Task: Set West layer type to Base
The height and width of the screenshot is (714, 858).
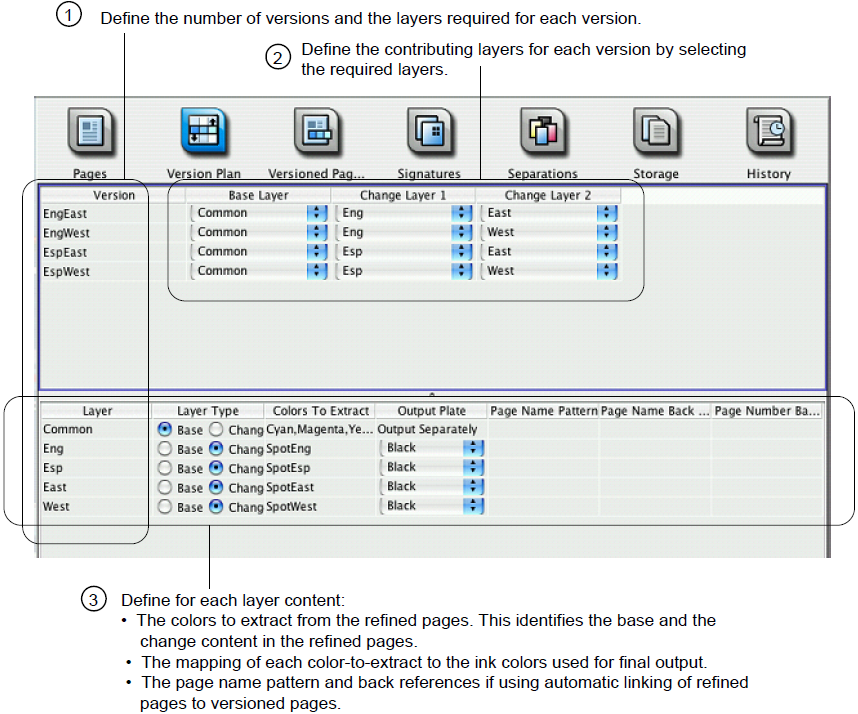Action: (x=165, y=507)
